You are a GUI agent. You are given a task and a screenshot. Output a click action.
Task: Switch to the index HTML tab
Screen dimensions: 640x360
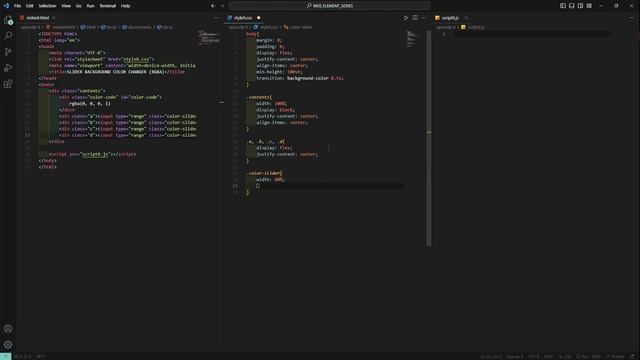point(38,18)
